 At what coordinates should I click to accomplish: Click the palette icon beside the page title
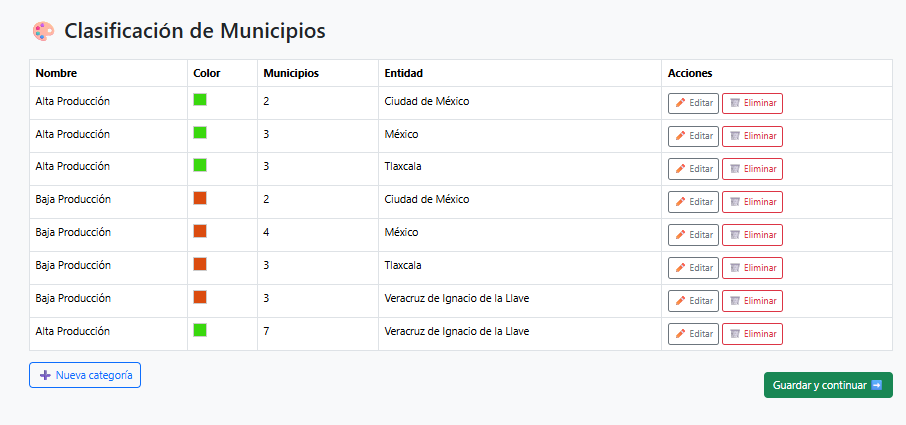coord(43,31)
